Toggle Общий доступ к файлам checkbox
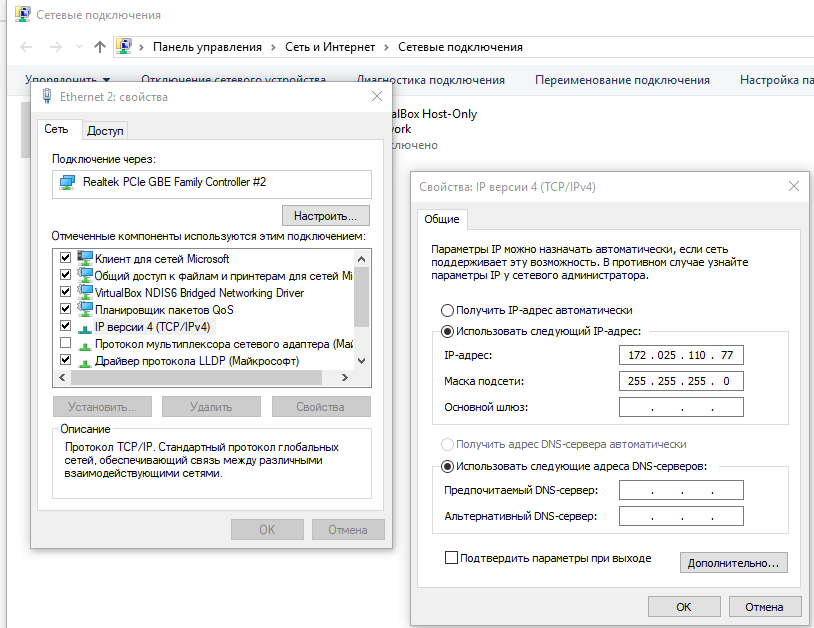Image resolution: width=814 pixels, height=628 pixels. coord(65,275)
